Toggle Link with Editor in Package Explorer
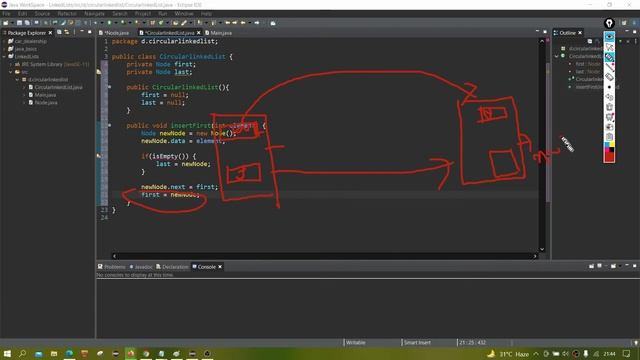The height and width of the screenshot is (360, 640). click(67, 32)
